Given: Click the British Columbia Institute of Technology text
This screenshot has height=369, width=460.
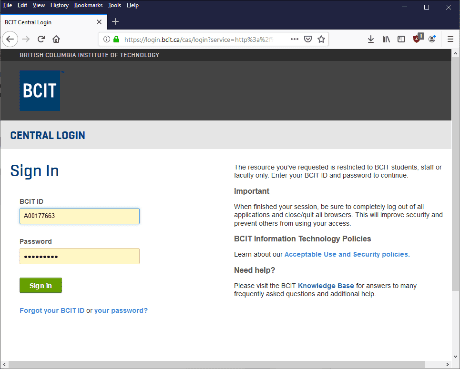Looking at the screenshot, I should (89, 55).
